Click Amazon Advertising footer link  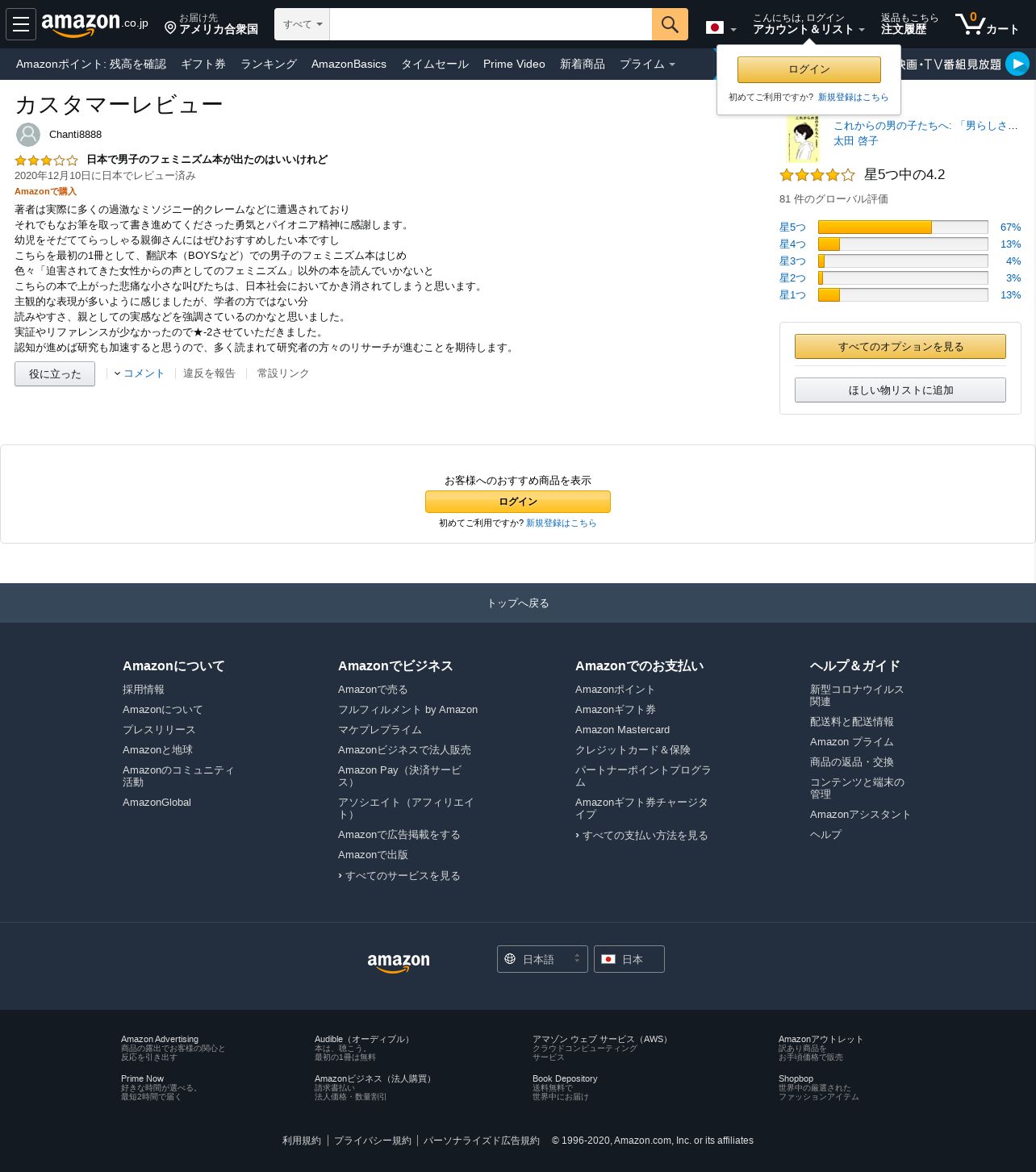click(x=160, y=1040)
